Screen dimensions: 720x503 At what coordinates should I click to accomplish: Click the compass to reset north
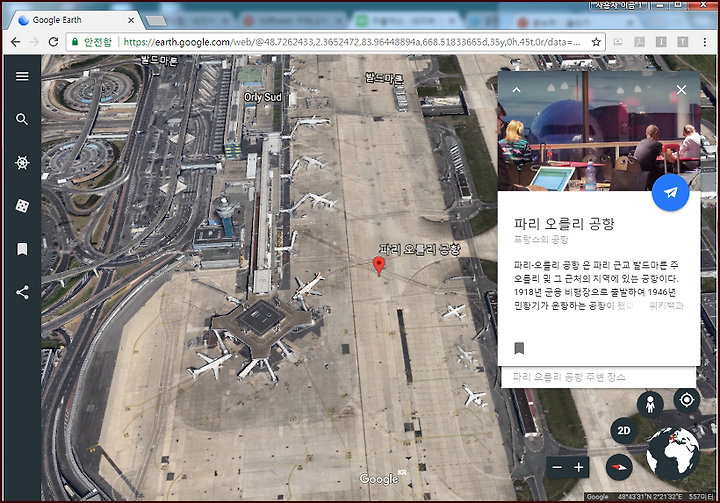point(619,468)
